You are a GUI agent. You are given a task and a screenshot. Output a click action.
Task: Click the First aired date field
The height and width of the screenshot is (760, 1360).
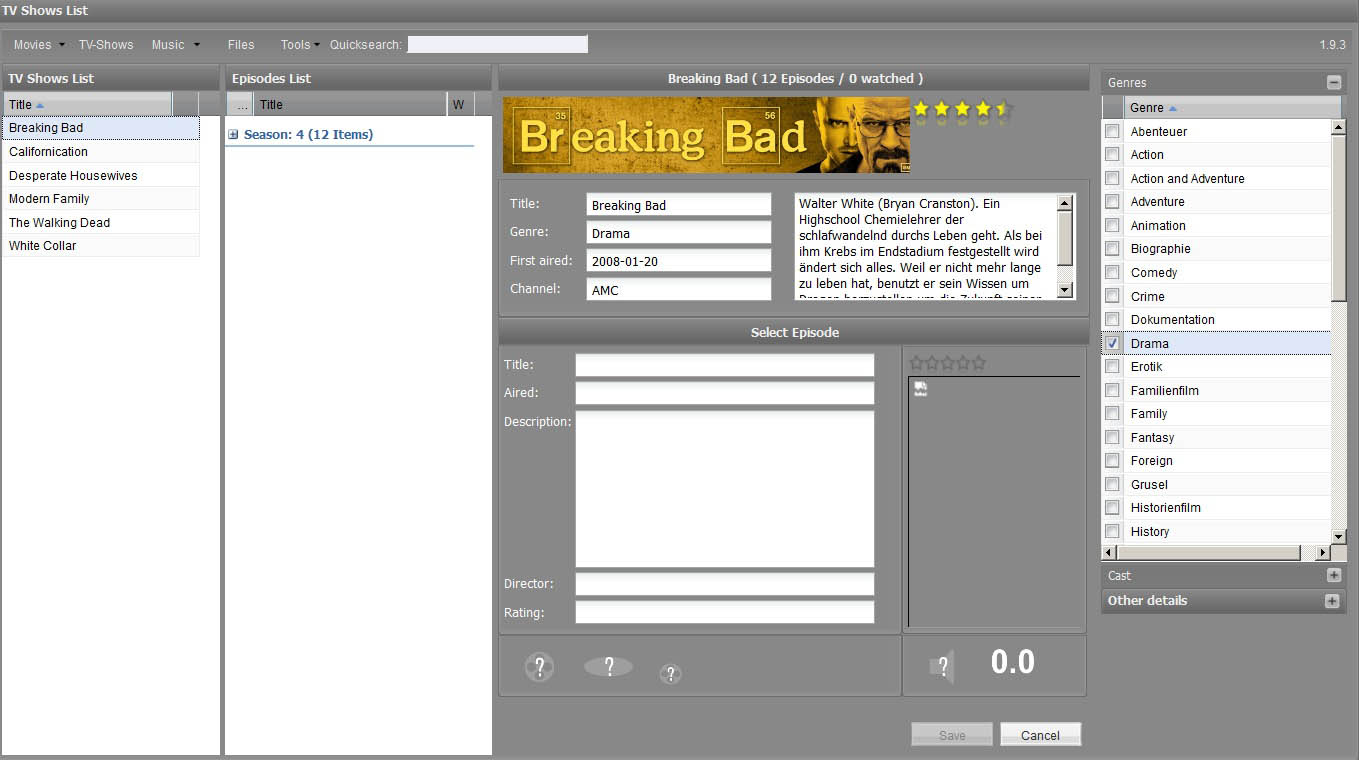click(x=679, y=261)
